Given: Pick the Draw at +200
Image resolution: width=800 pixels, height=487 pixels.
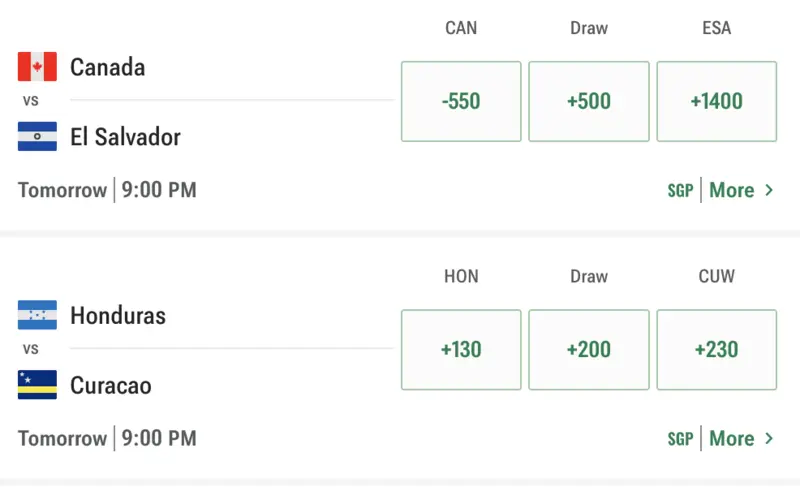Looking at the screenshot, I should [x=588, y=349].
